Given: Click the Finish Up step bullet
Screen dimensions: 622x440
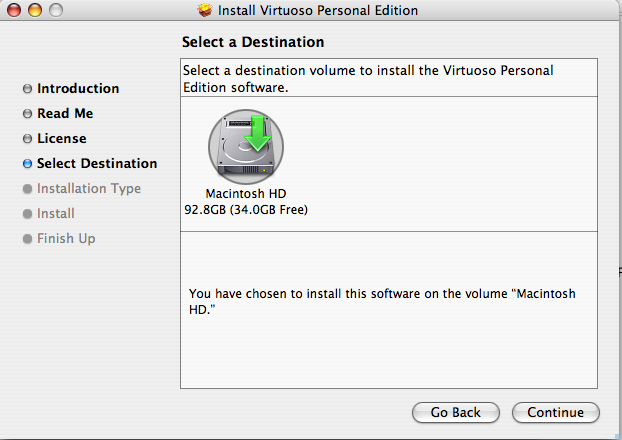Looking at the screenshot, I should tap(27, 239).
